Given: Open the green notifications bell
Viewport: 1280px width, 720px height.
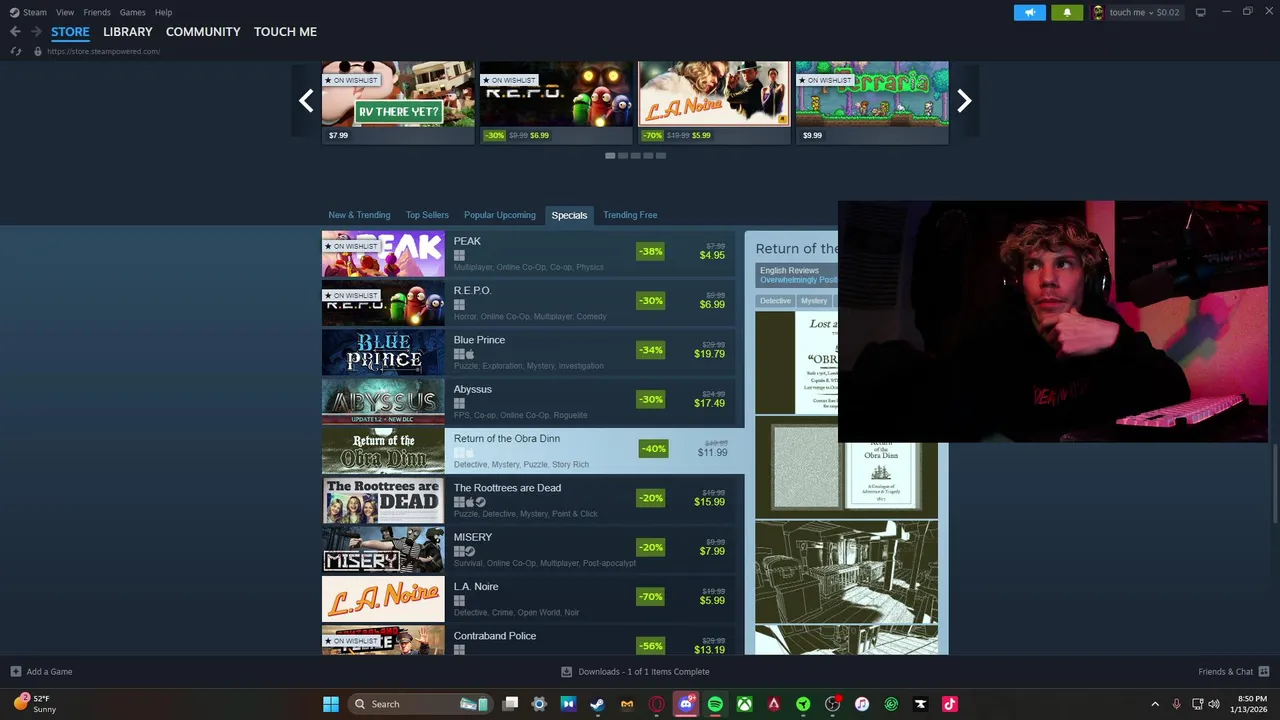Looking at the screenshot, I should [x=1067, y=12].
